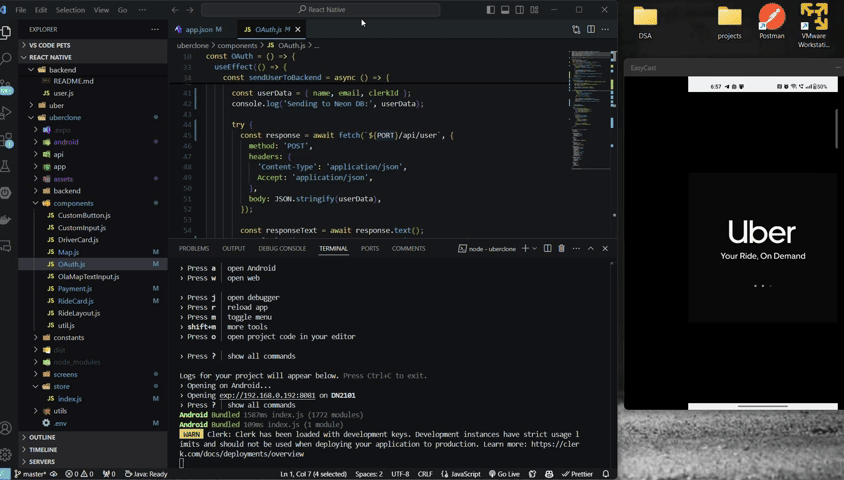
Task: Expand the VS CODE PETS section
Action: (x=50, y=45)
